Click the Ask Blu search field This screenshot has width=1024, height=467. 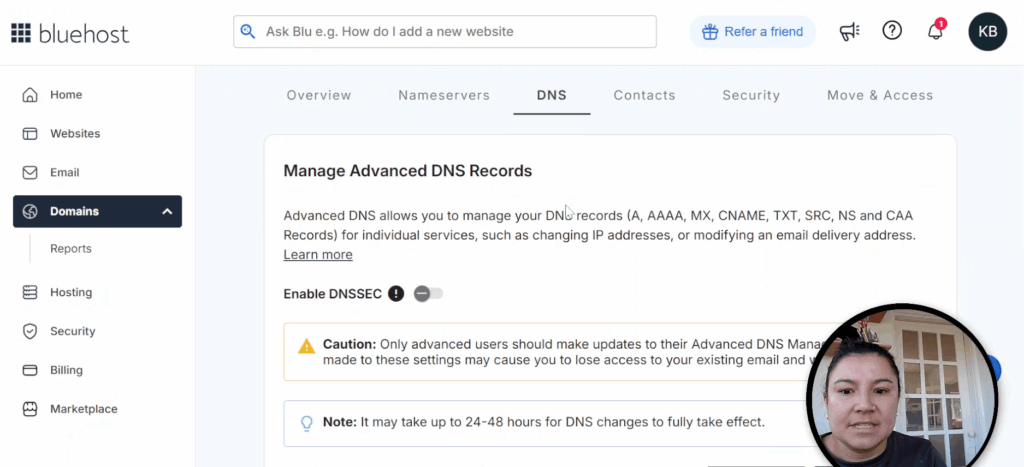point(445,32)
